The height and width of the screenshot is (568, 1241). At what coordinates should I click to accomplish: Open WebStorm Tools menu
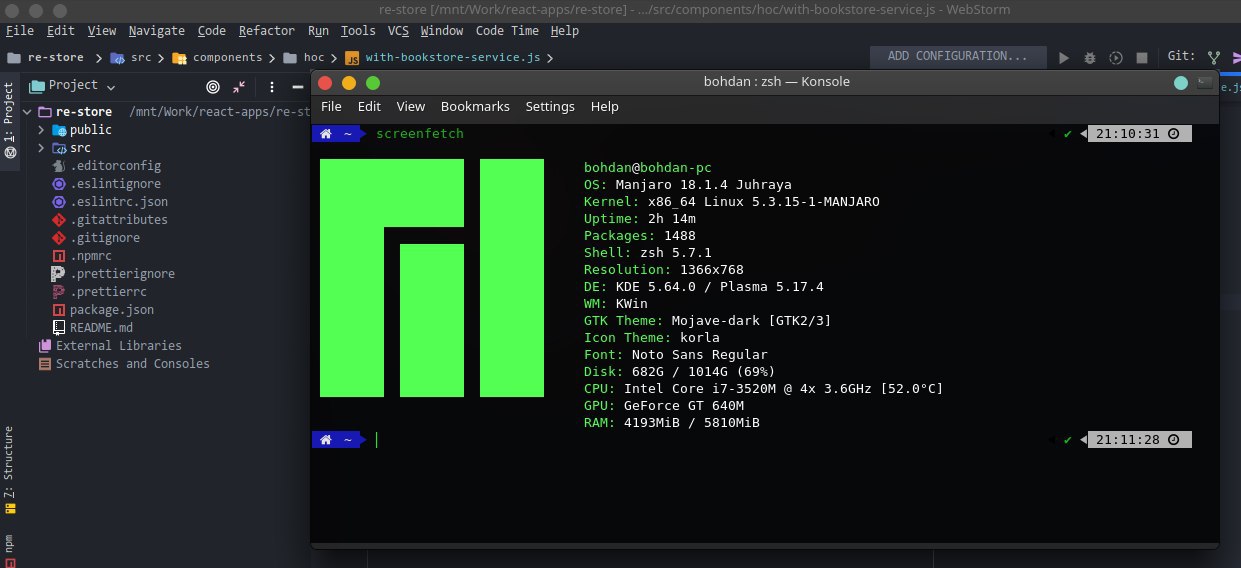pyautogui.click(x=358, y=31)
